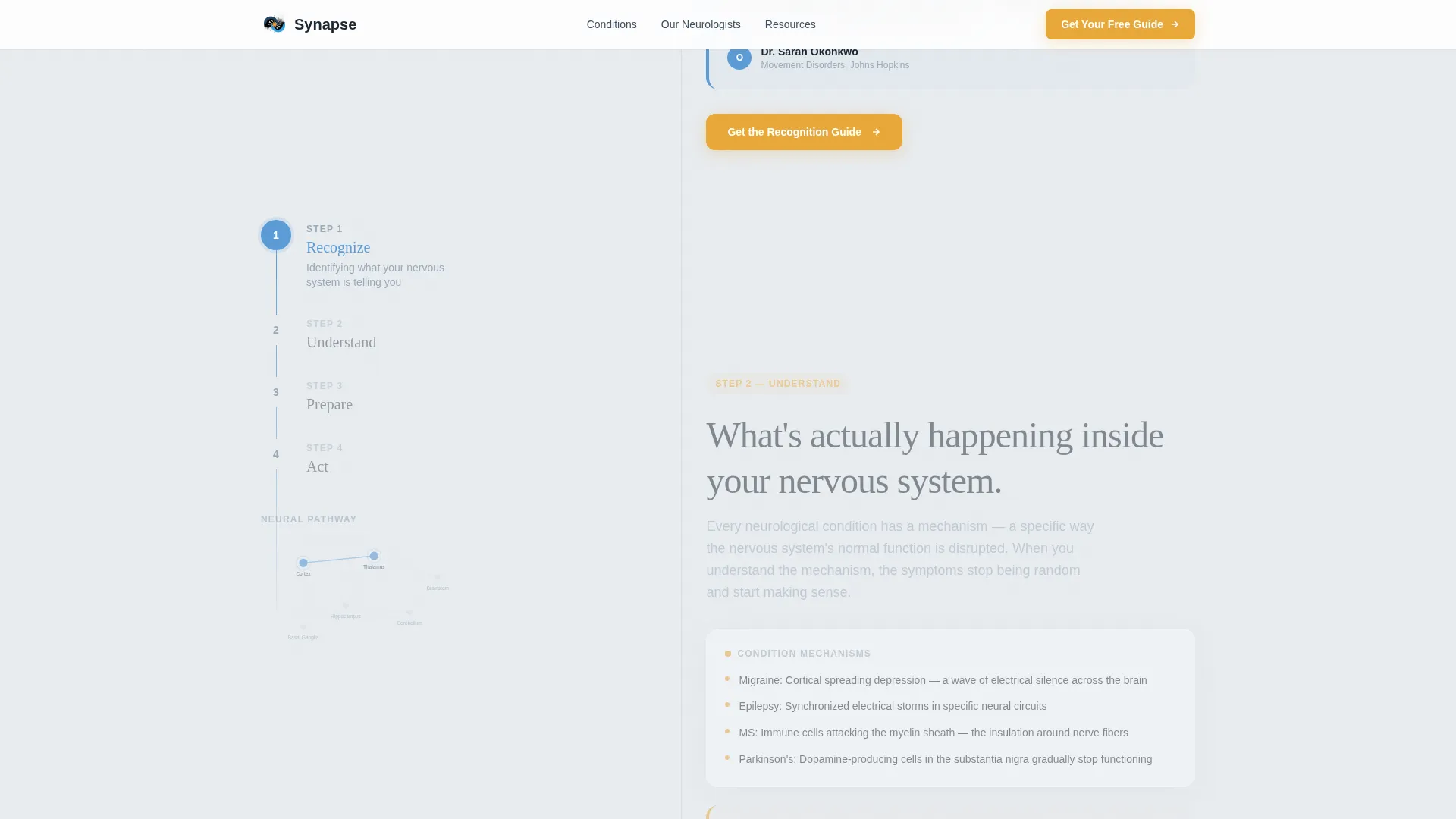
Task: Open the Conditions menu item
Action: click(611, 24)
